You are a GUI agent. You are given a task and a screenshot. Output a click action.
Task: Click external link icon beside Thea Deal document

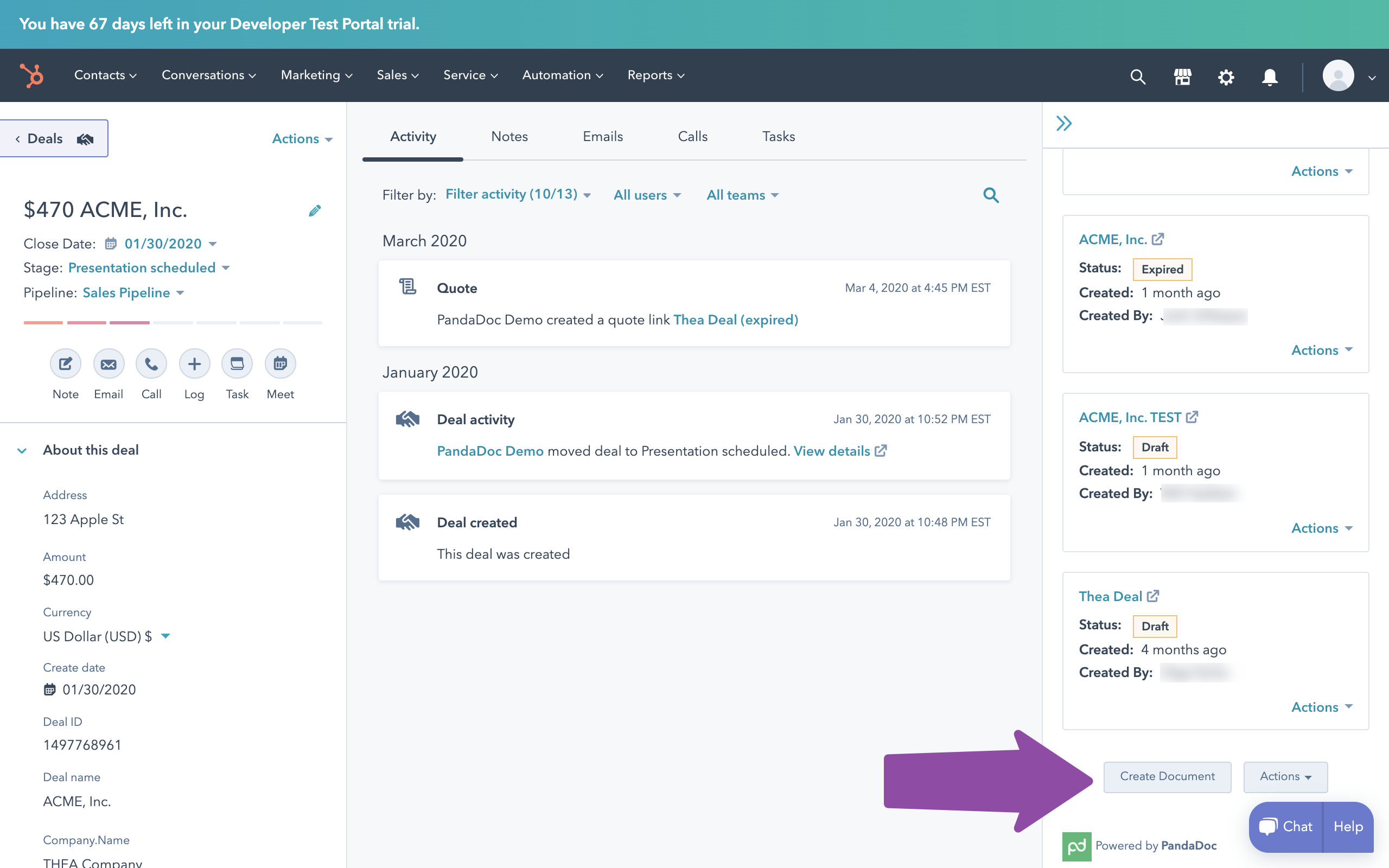point(1153,596)
